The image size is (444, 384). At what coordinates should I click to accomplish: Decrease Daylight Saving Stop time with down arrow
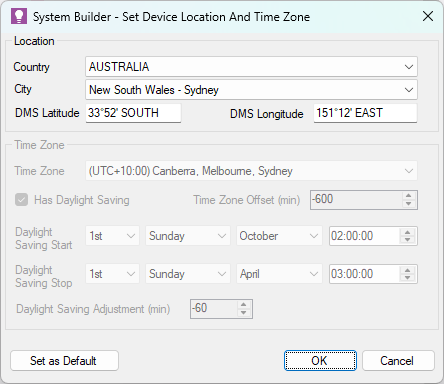coord(408,278)
